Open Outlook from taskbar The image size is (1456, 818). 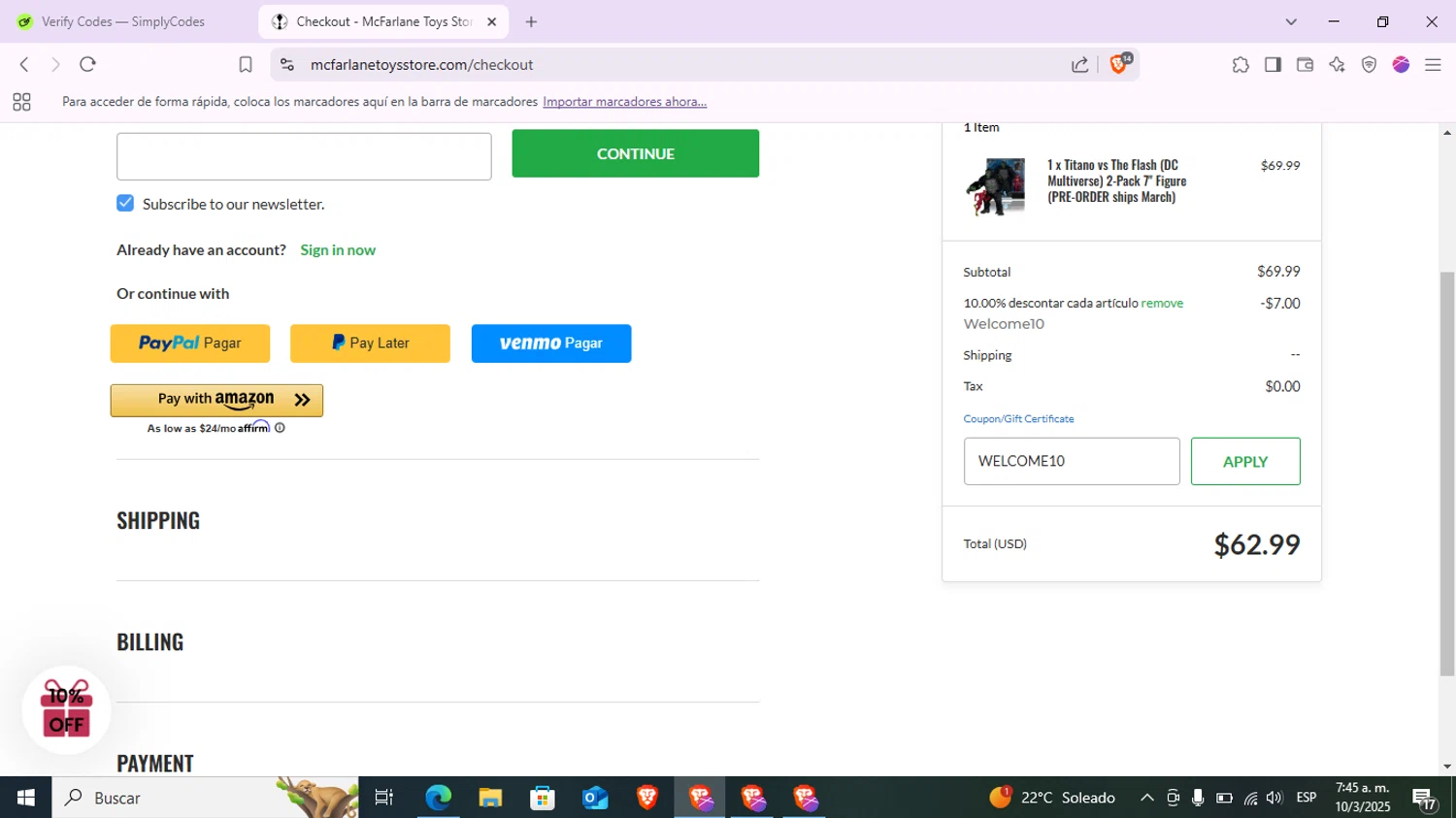pos(595,798)
